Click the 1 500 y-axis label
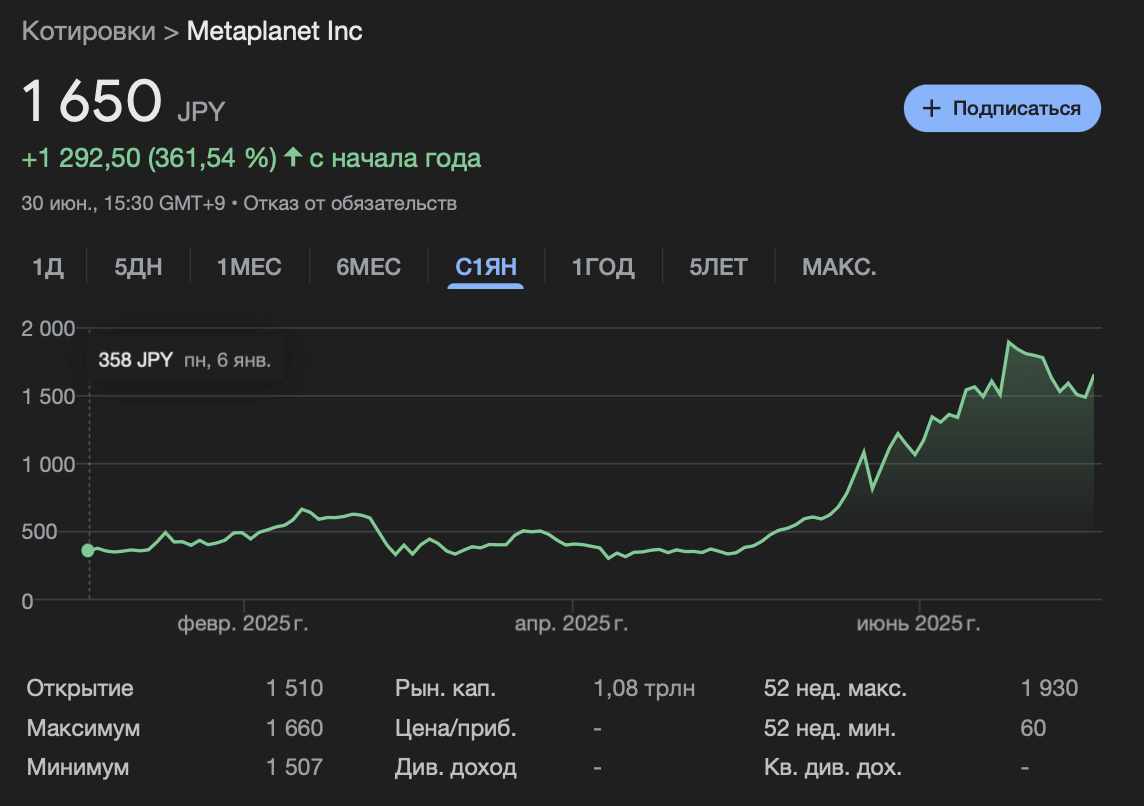This screenshot has width=1144, height=806. click(x=48, y=397)
